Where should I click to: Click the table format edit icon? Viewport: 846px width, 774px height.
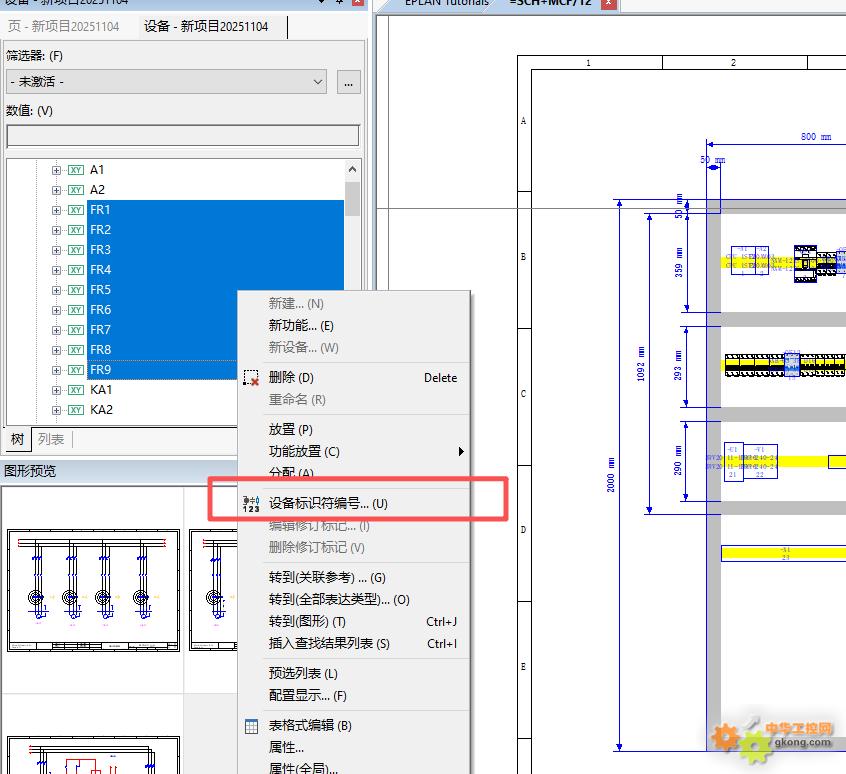[x=251, y=726]
